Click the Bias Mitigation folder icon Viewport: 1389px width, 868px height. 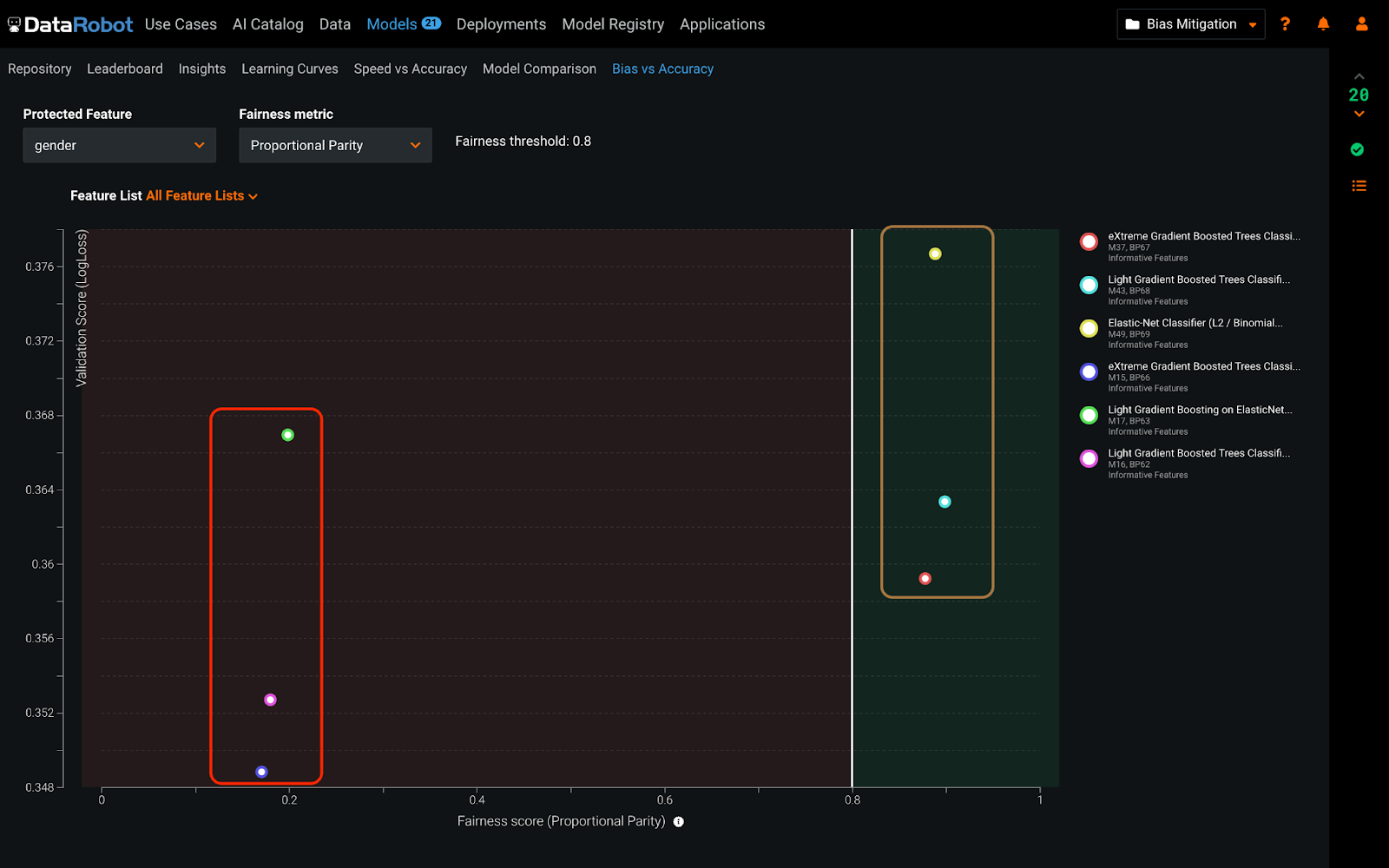pos(1132,24)
